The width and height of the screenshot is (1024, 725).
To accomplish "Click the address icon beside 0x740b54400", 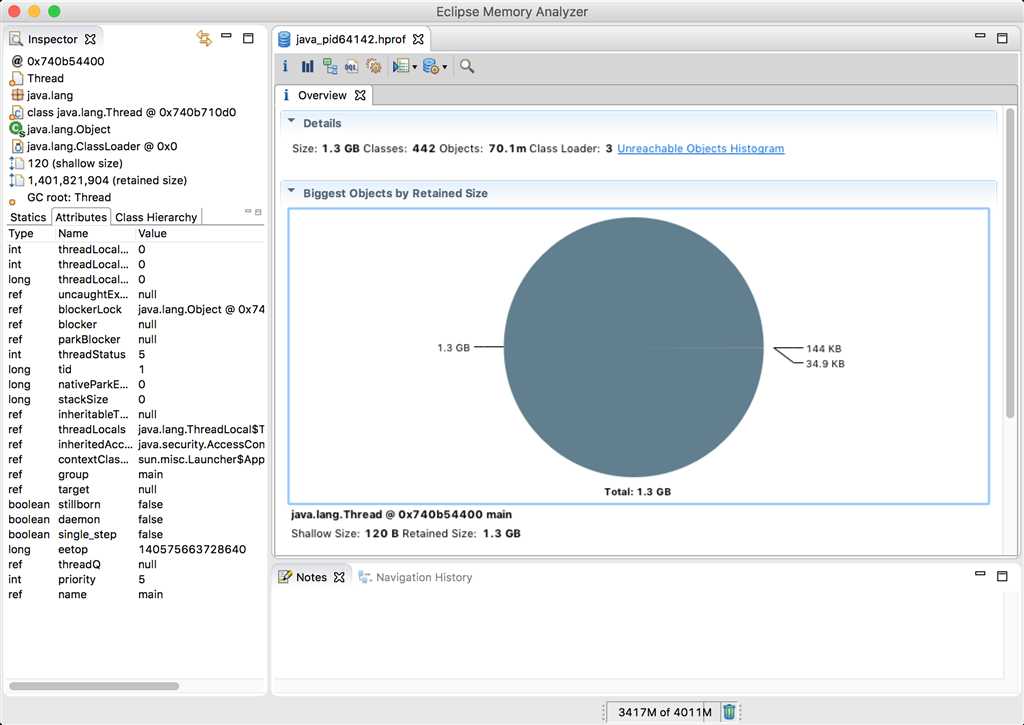I will pyautogui.click(x=17, y=61).
